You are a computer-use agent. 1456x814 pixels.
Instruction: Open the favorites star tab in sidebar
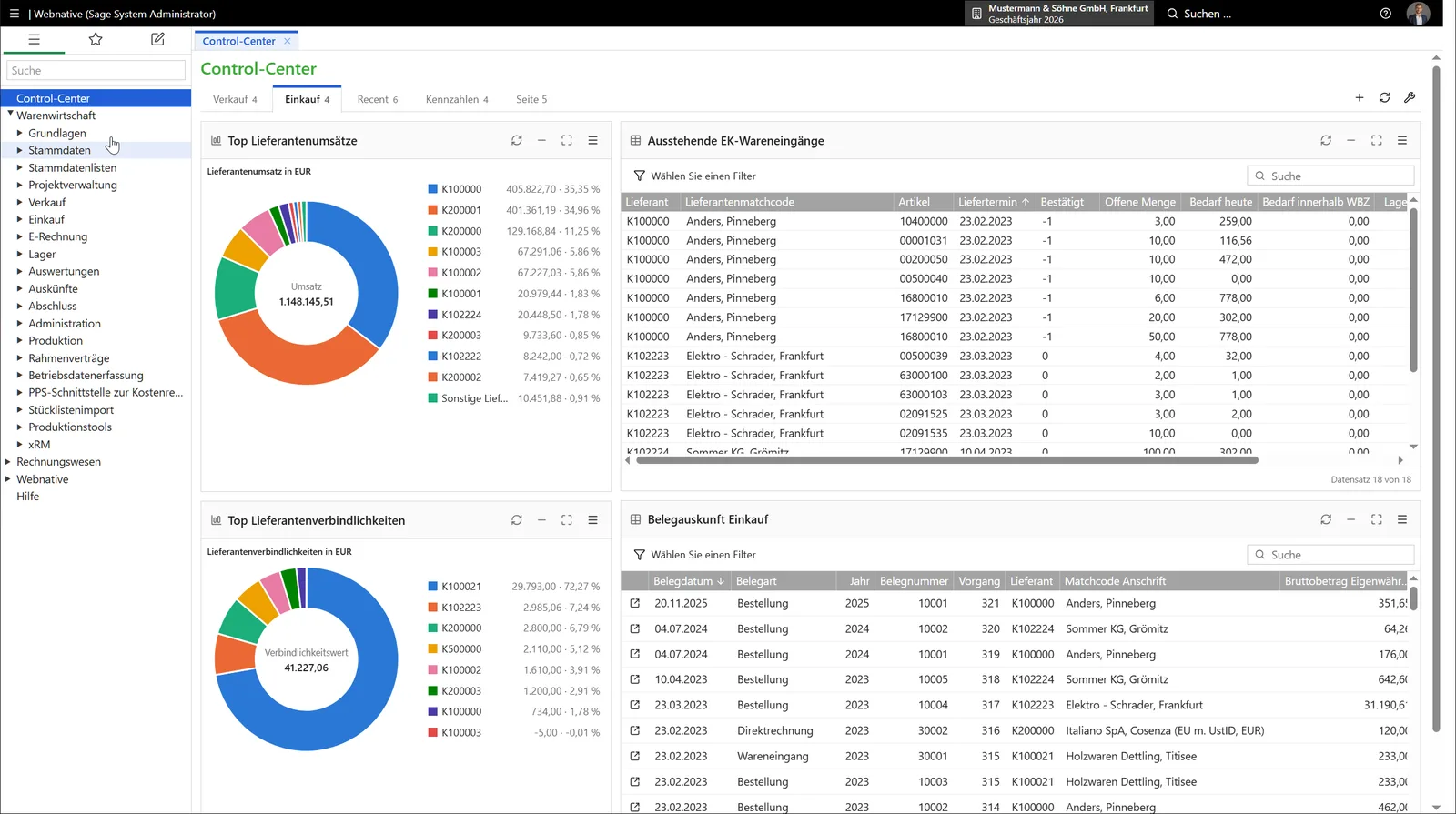coord(96,39)
